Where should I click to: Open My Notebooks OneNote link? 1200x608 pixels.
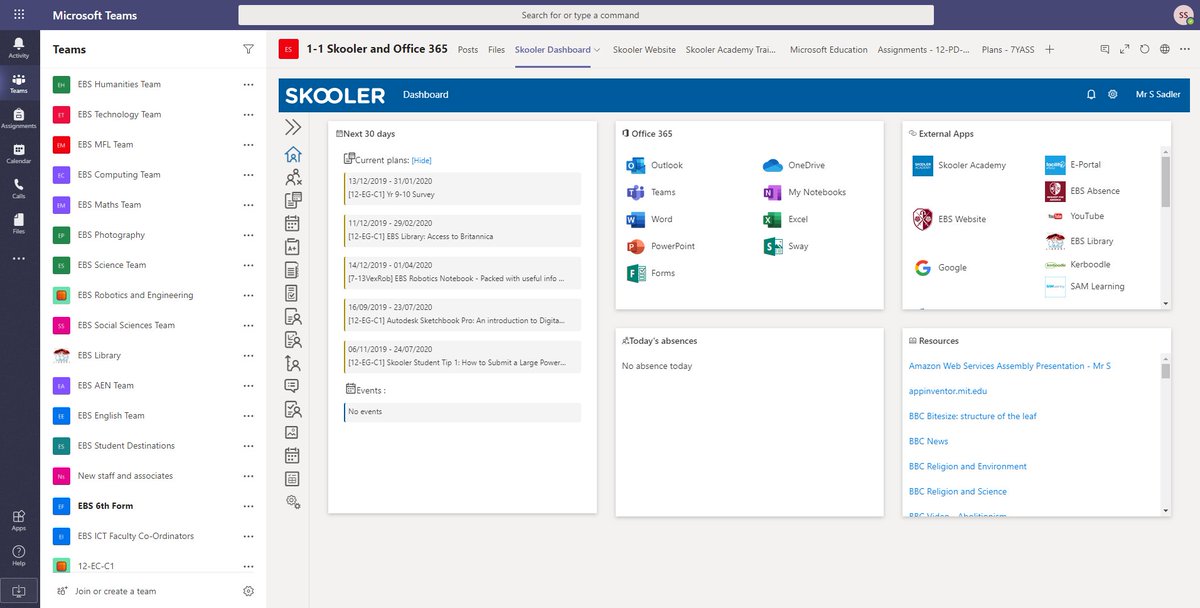pos(805,192)
